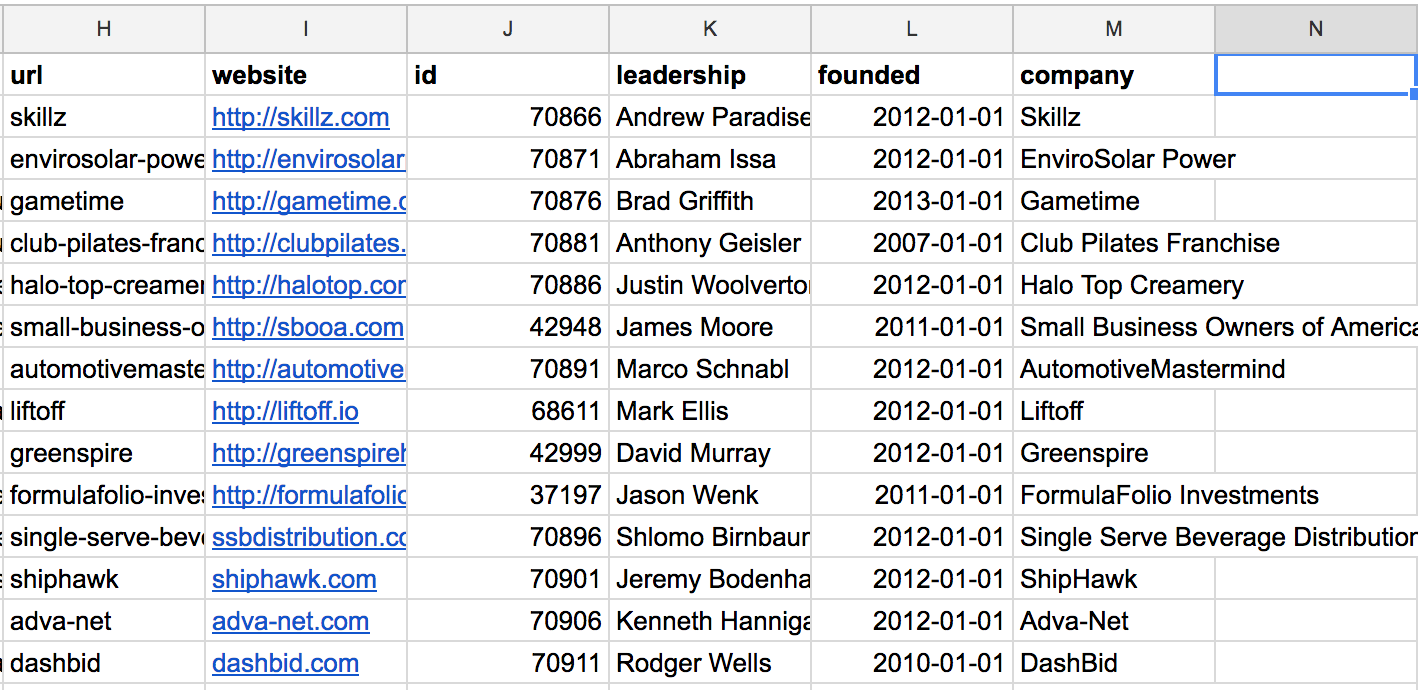Screen dimensions: 1418x690
Task: Open the shiphawk.com link
Action: [x=294, y=579]
